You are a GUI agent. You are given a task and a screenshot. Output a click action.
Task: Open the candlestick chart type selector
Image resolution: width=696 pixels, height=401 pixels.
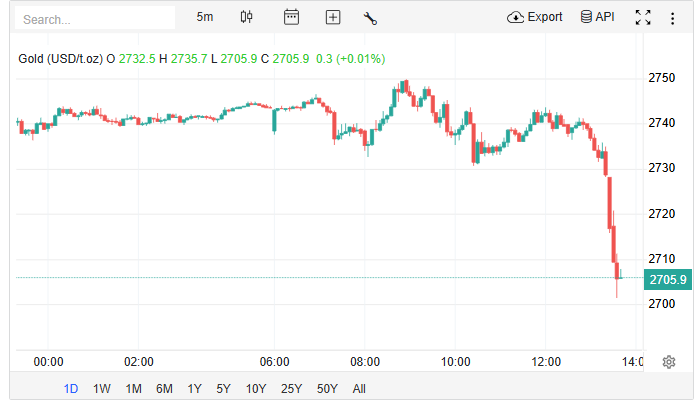[247, 17]
